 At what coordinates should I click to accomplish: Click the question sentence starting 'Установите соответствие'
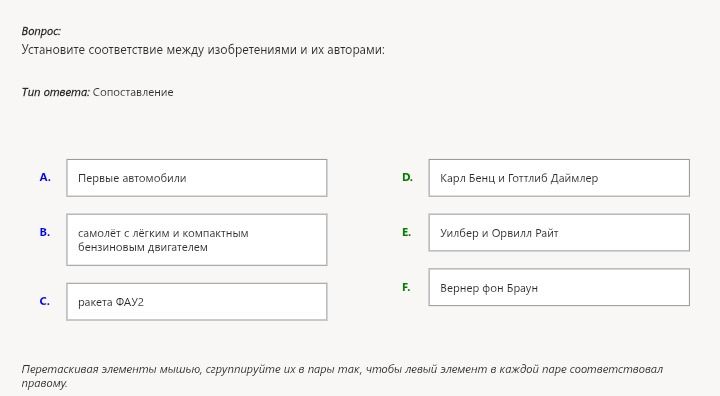coord(203,50)
